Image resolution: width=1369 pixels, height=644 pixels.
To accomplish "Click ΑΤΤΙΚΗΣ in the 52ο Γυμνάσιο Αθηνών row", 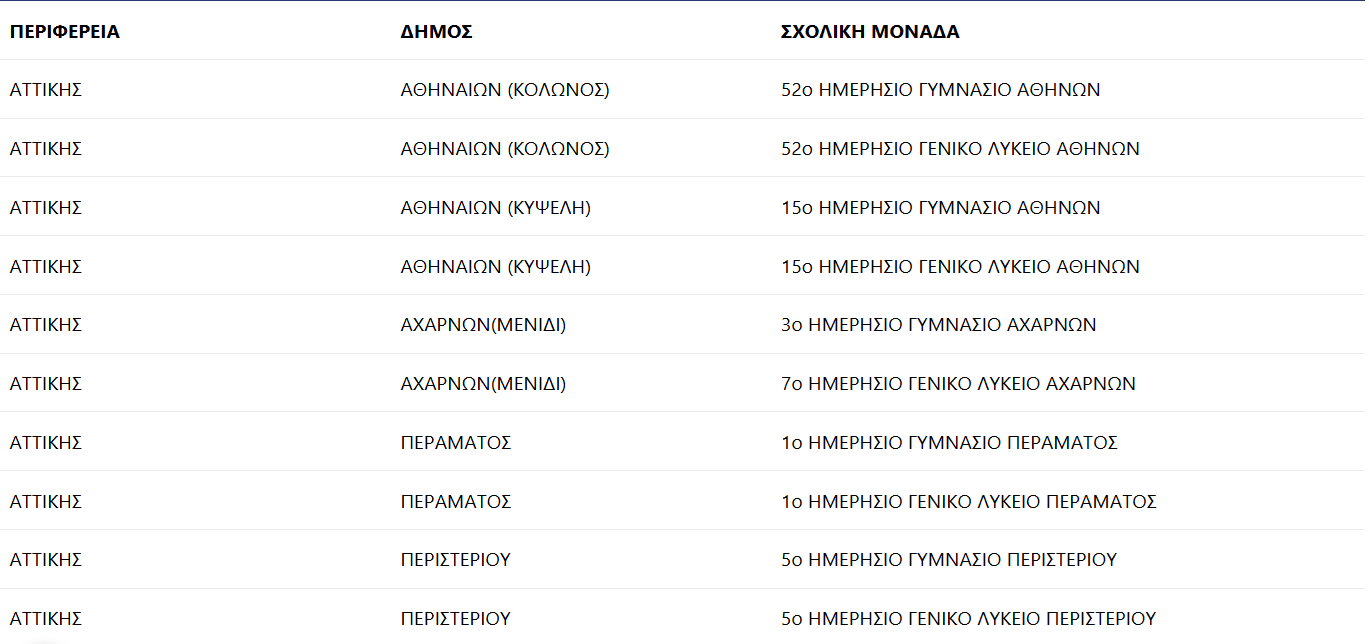I will point(46,90).
